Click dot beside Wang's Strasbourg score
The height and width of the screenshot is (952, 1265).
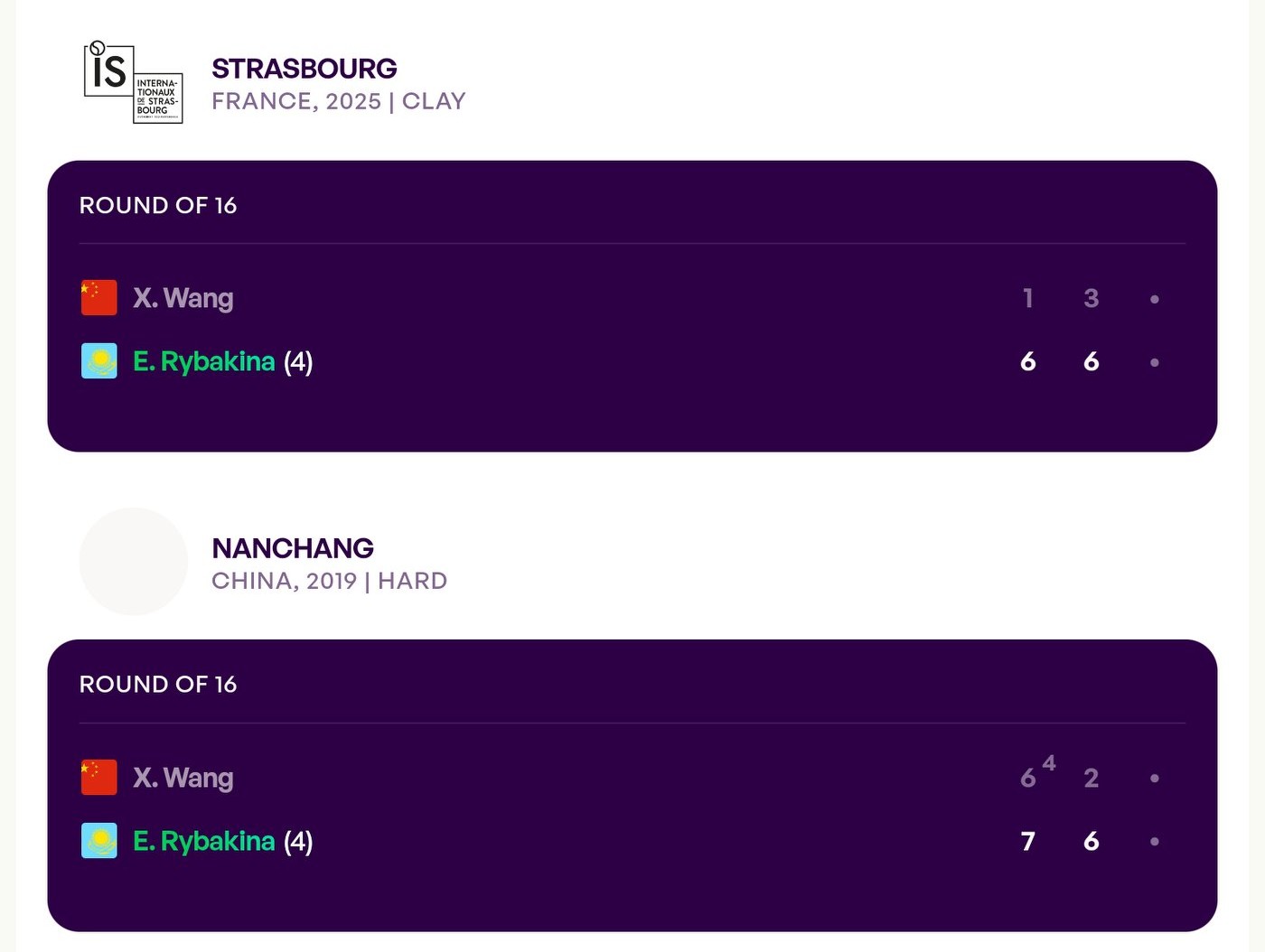point(1154,299)
